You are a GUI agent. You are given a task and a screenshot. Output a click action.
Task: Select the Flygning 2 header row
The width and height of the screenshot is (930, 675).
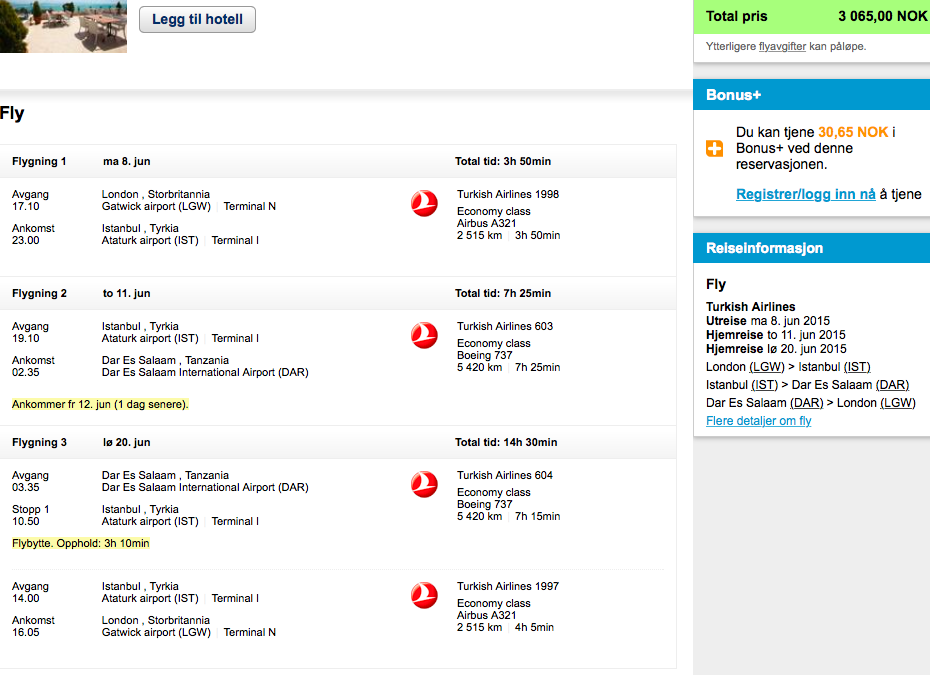[338, 293]
